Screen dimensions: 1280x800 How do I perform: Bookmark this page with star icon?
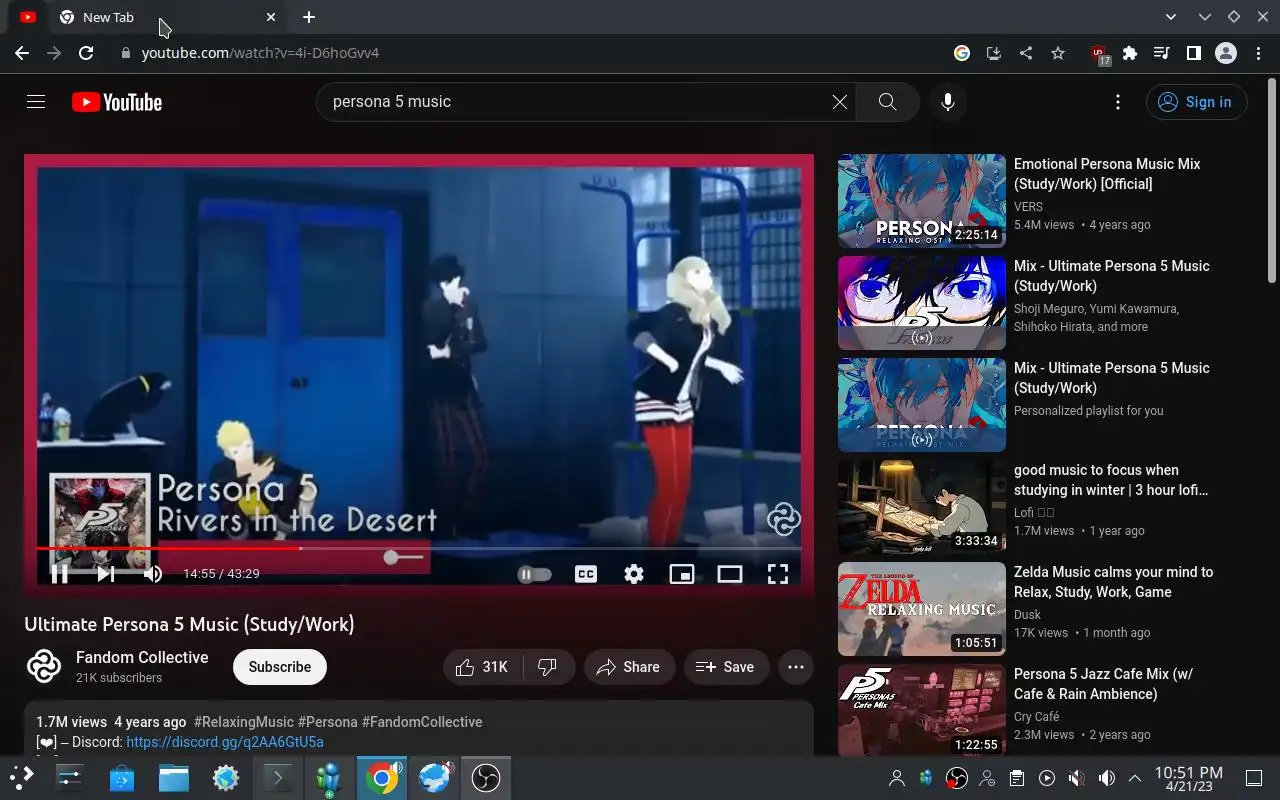1058,53
